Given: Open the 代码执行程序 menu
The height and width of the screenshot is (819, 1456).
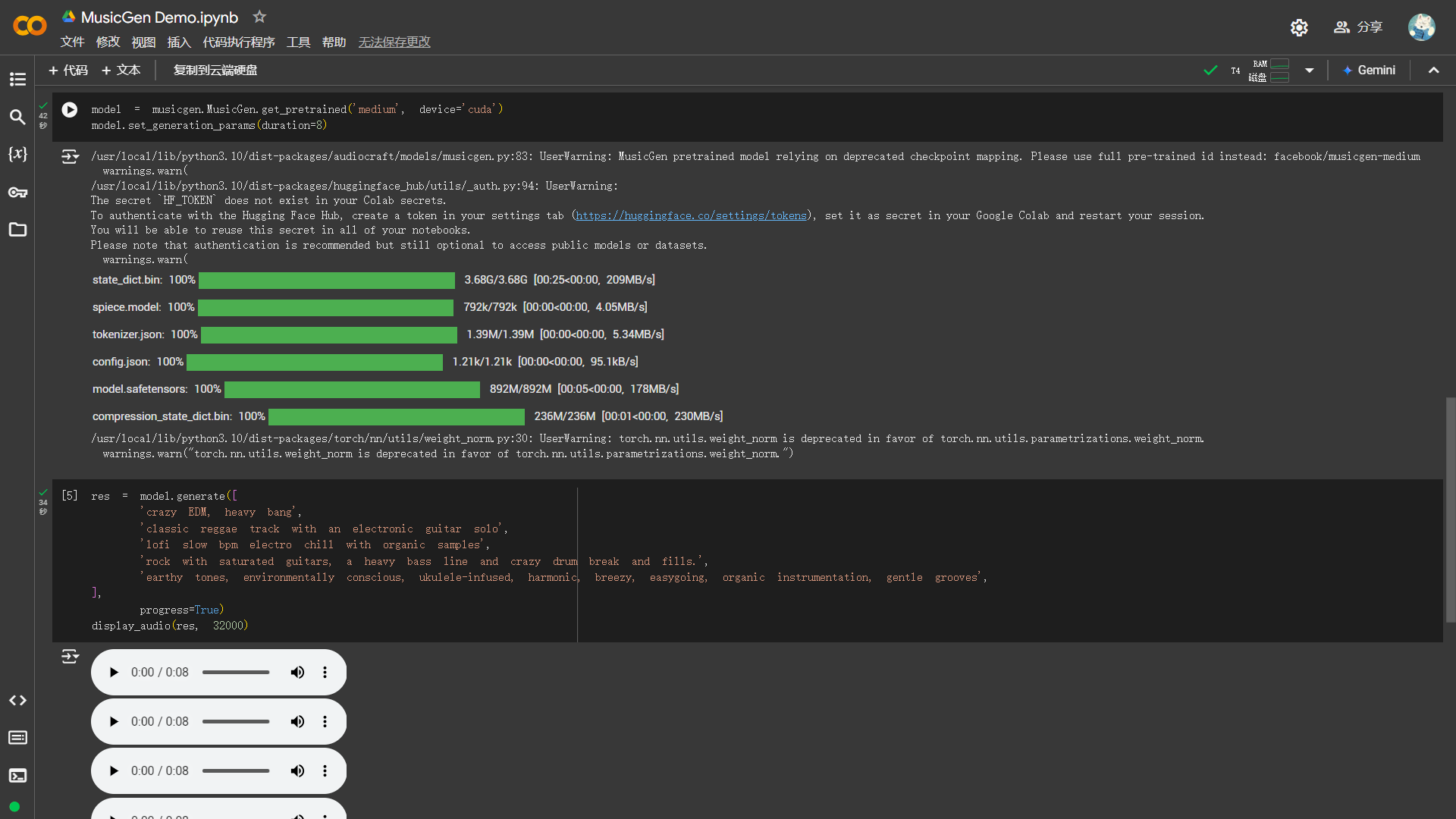Looking at the screenshot, I should 238,42.
